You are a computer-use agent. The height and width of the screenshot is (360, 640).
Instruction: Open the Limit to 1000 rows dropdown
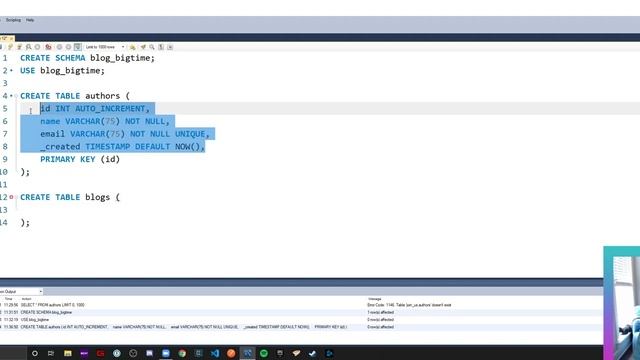point(105,47)
